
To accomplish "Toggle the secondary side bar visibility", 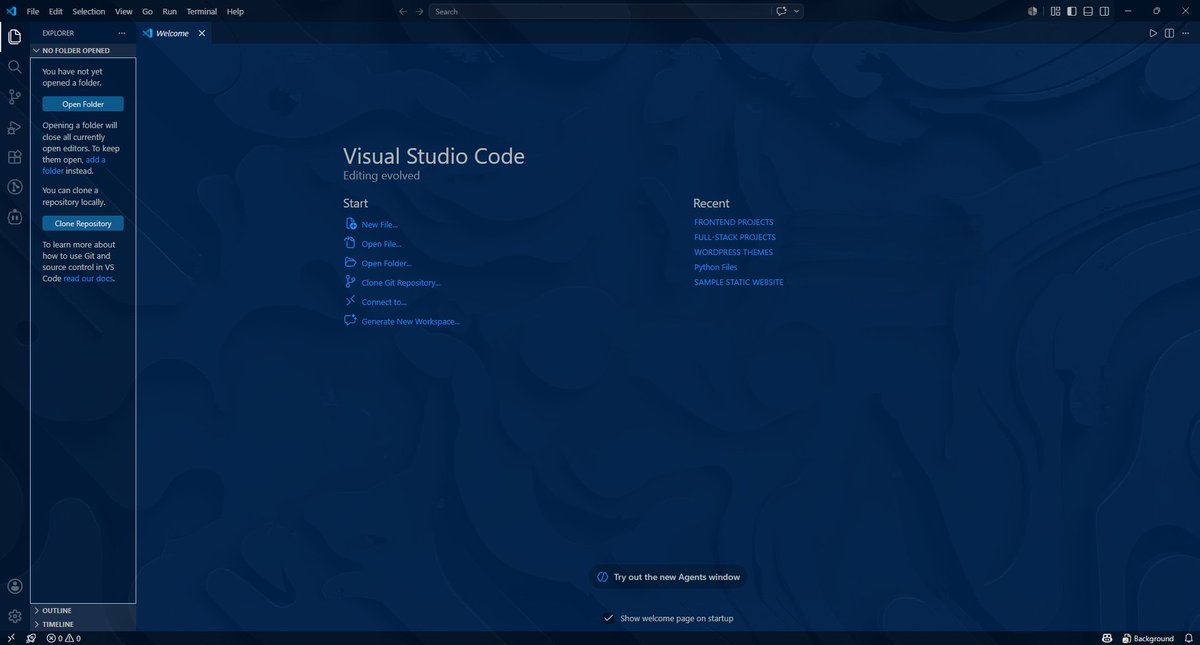I will point(1104,11).
